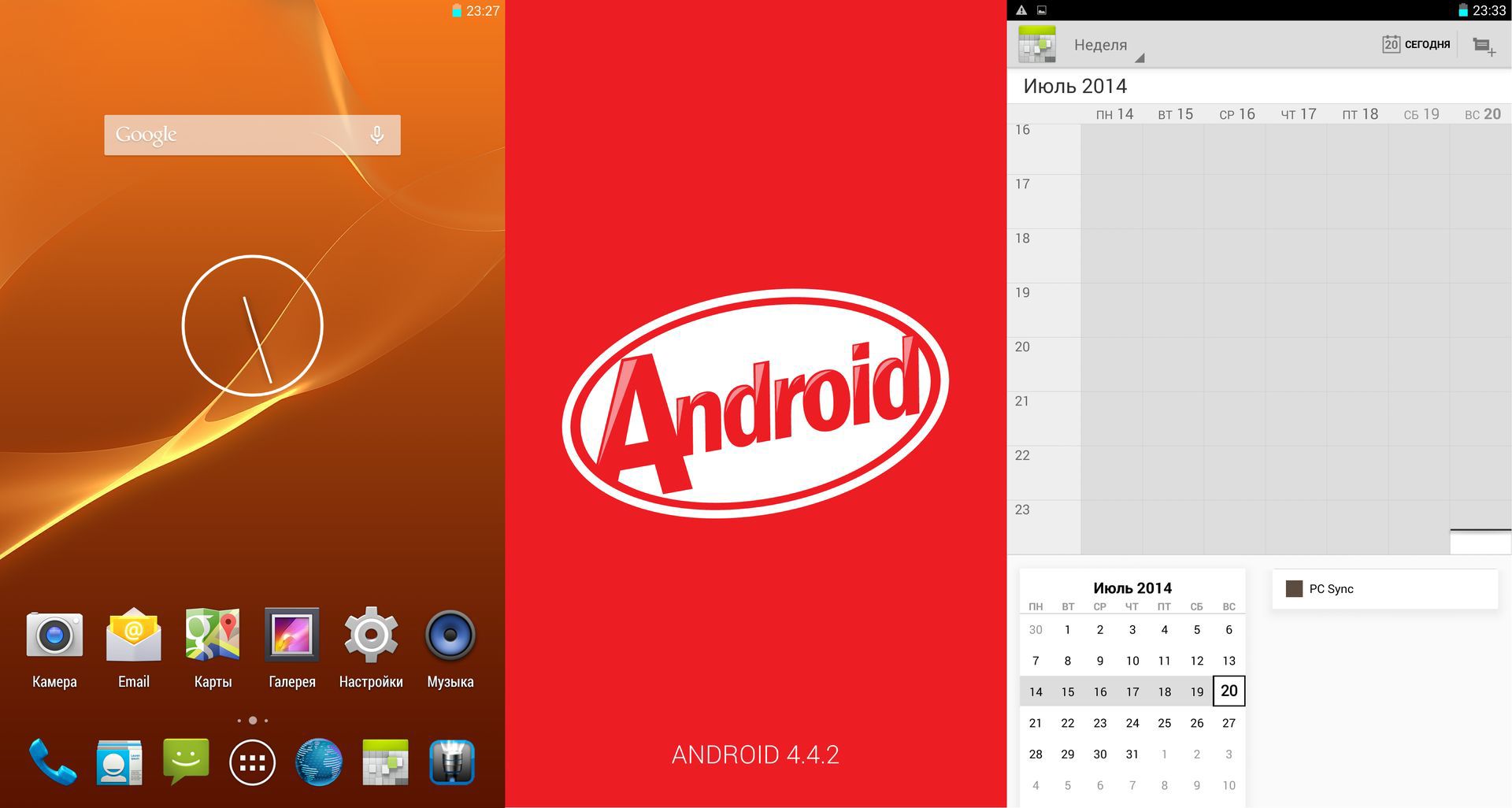Open the Calendar dock icon
The image size is (1512, 808).
[x=385, y=762]
